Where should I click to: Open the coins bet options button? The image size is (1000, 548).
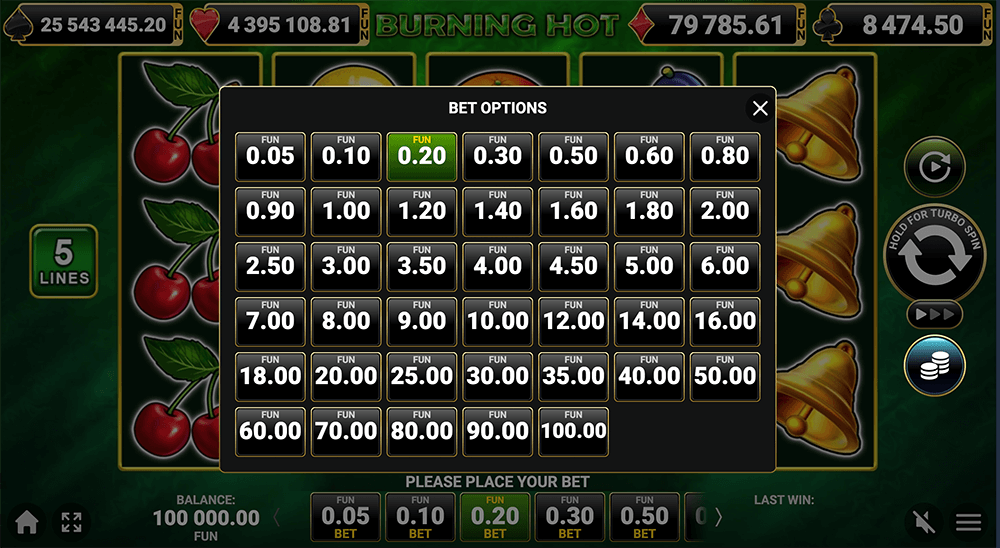(934, 366)
